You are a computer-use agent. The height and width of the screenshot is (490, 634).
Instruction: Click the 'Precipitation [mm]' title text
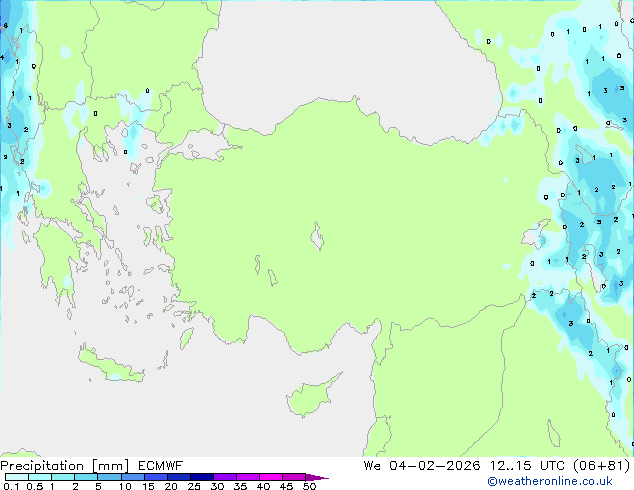65,466
